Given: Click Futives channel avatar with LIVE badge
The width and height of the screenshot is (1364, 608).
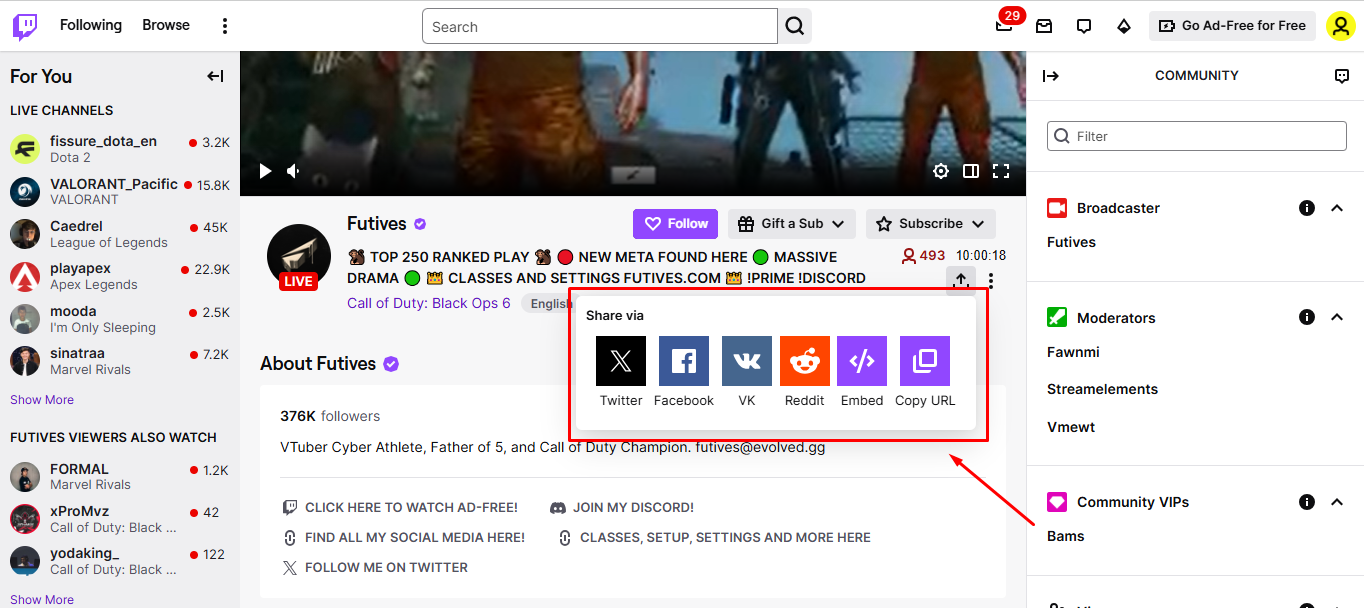Looking at the screenshot, I should pyautogui.click(x=299, y=257).
